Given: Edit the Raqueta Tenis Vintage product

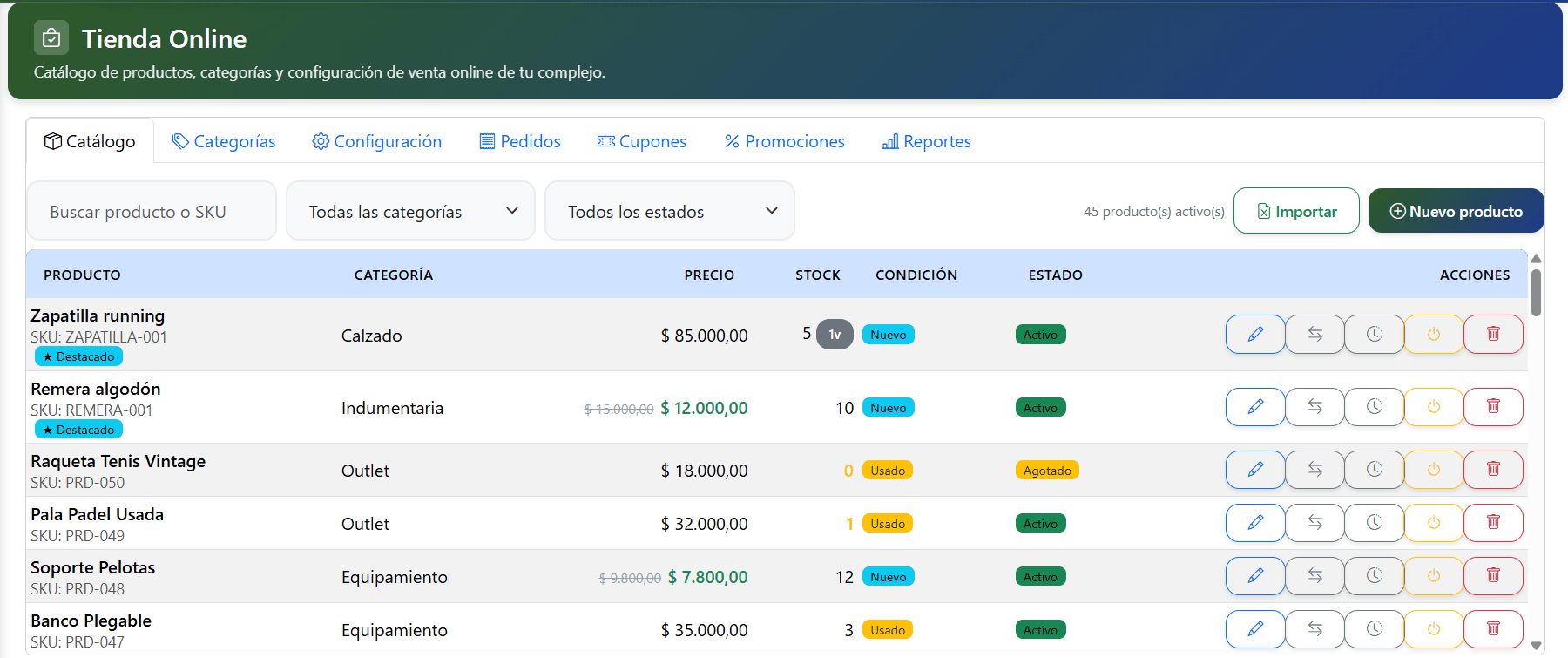Looking at the screenshot, I should click(1255, 470).
